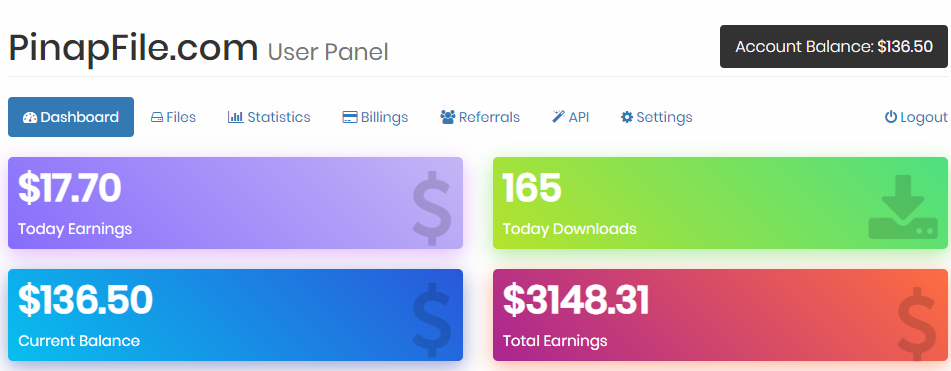Click the Logout power icon
This screenshot has width=951, height=371.
pyautogui.click(x=890, y=117)
